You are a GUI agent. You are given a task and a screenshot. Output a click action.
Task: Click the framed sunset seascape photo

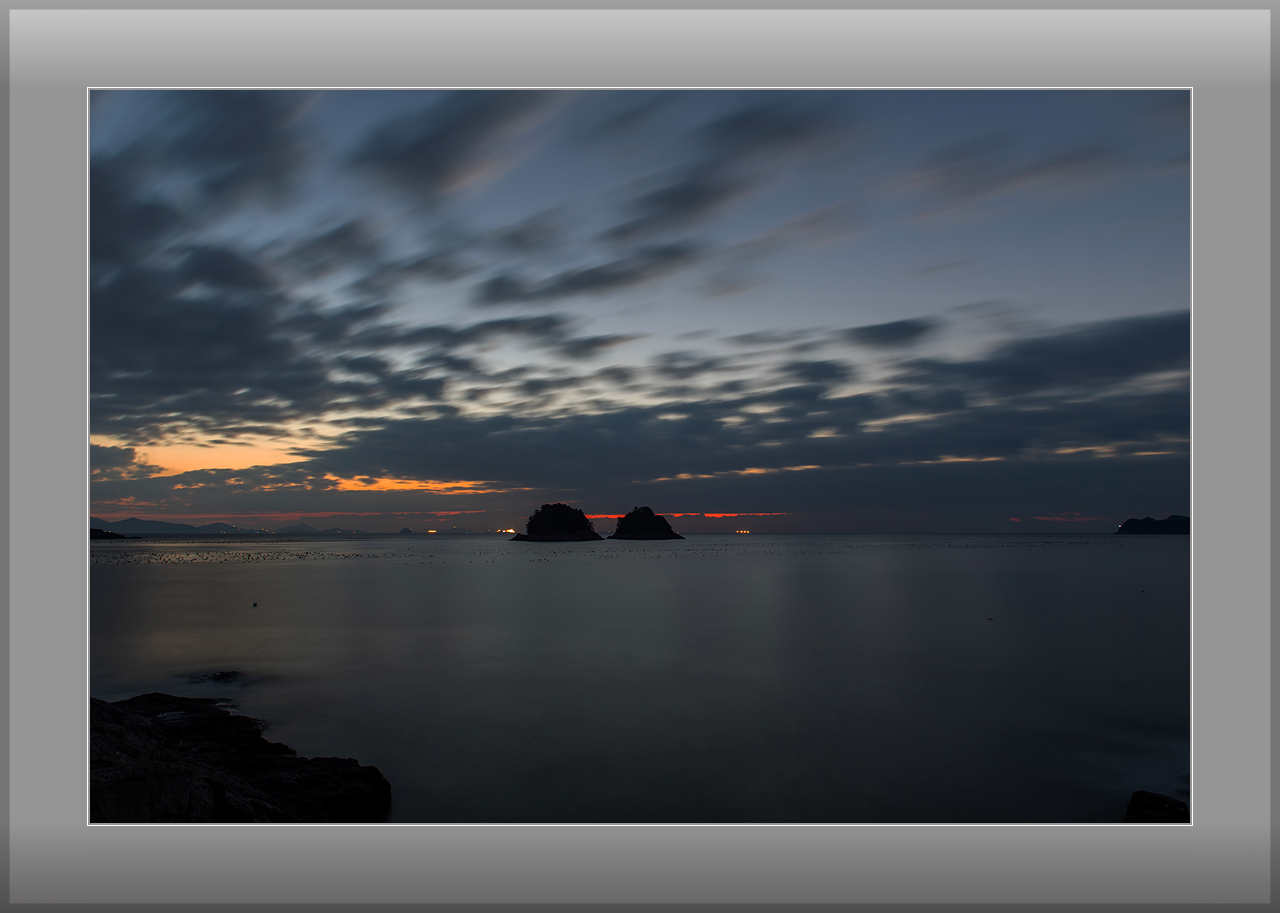(640, 456)
